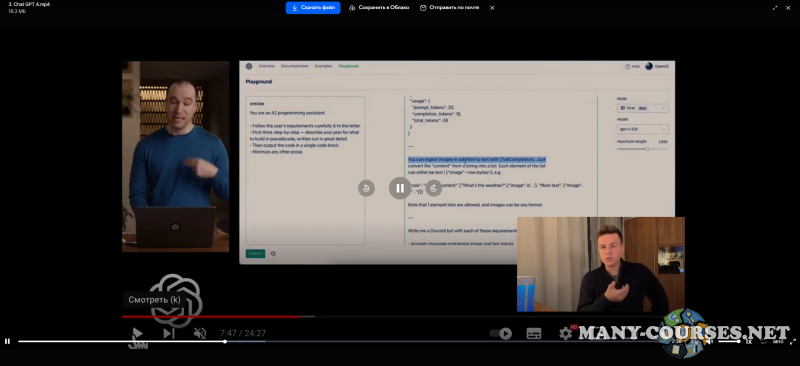Screen dimensions: 800x366
Task: Pause the video using the center pause button
Action: 400,188
